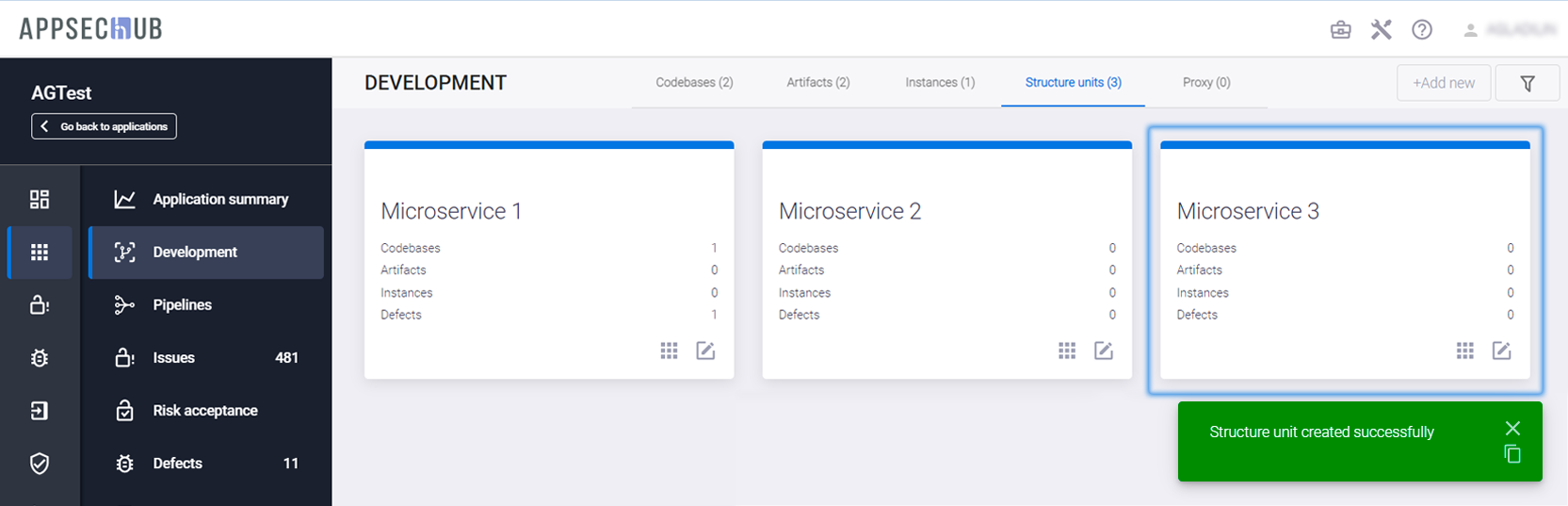Open the help question mark icon
This screenshot has height=506, width=1568.
(1422, 30)
